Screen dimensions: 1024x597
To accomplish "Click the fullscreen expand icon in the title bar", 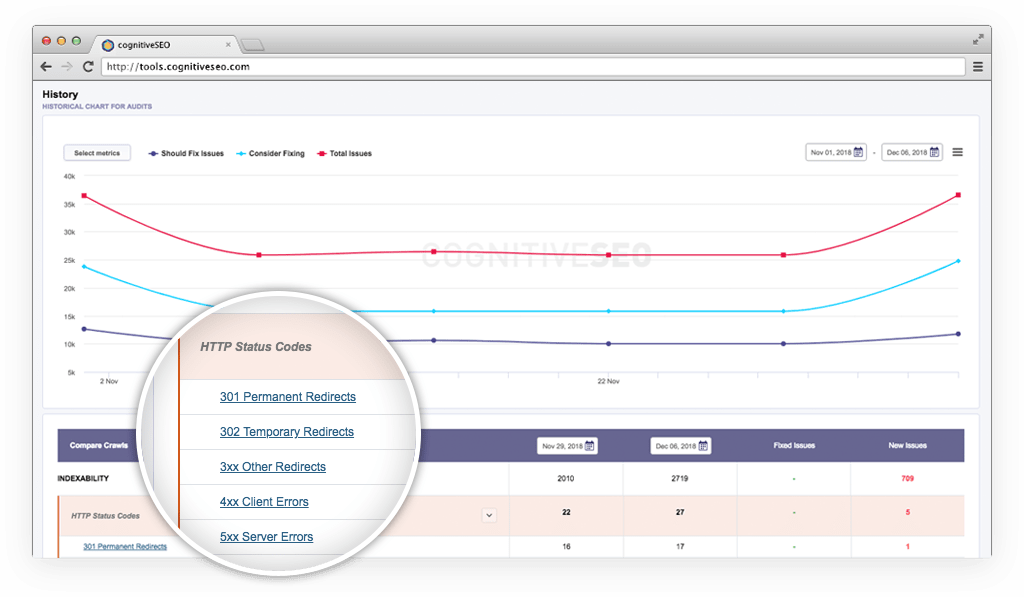I will (x=978, y=40).
